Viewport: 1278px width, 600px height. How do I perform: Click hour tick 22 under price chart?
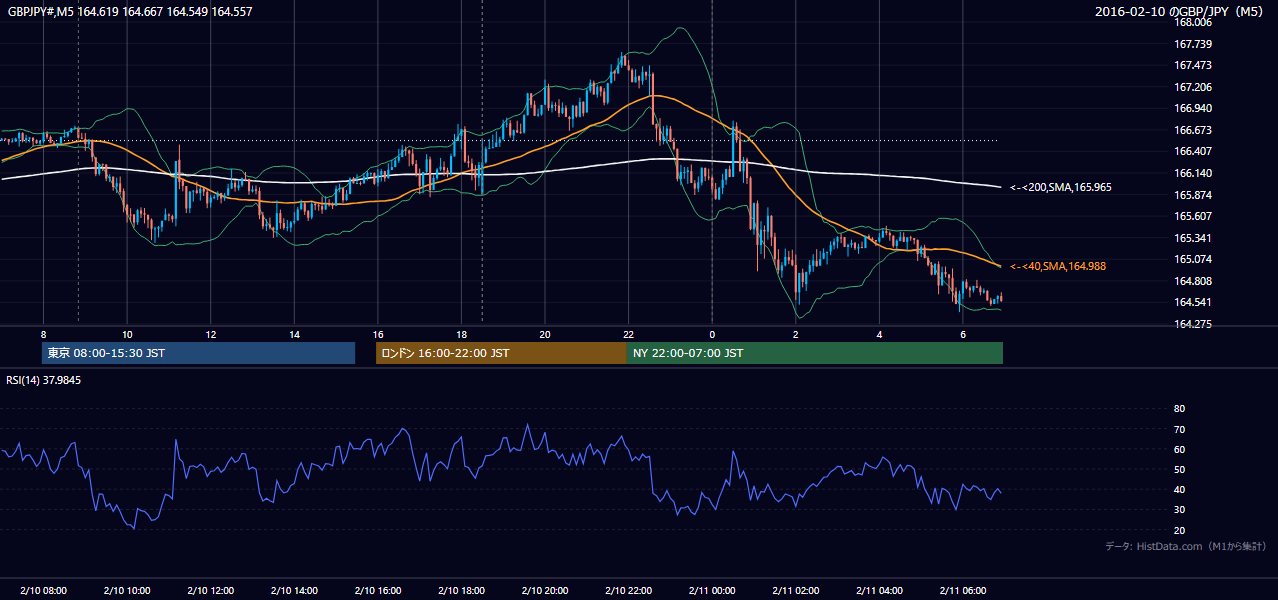point(629,334)
